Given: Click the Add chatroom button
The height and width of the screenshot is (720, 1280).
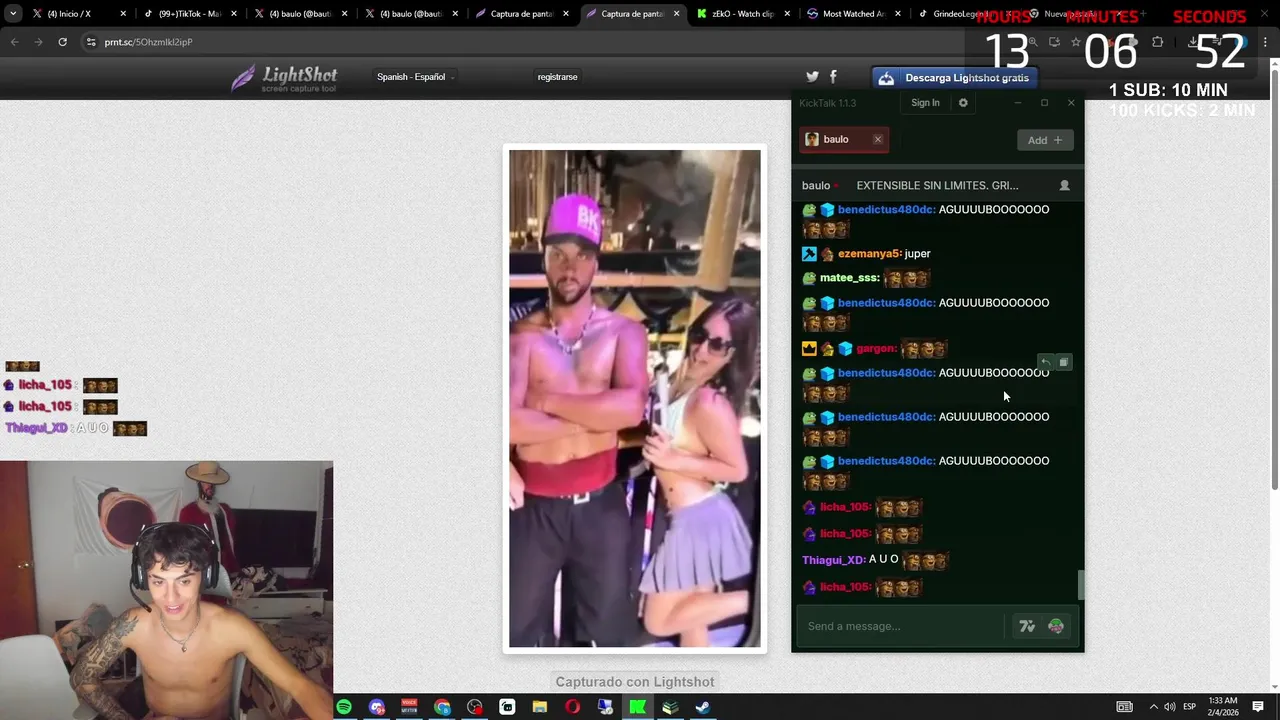Looking at the screenshot, I should 1045,140.
